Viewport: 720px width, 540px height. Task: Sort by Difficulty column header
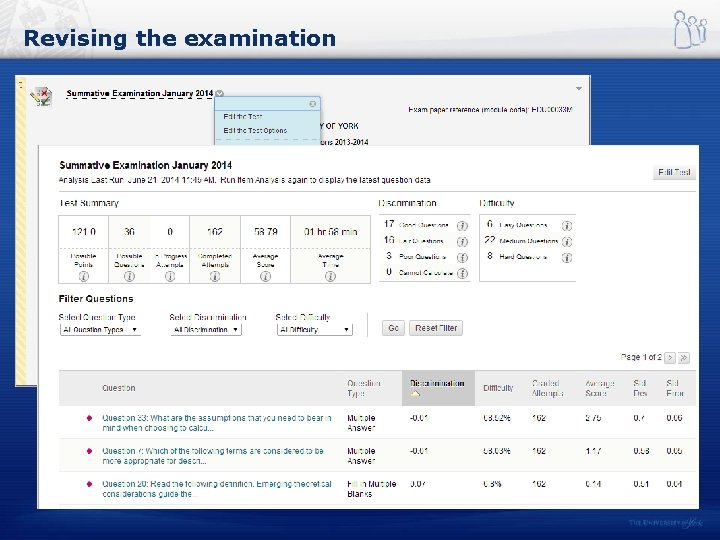pos(498,388)
